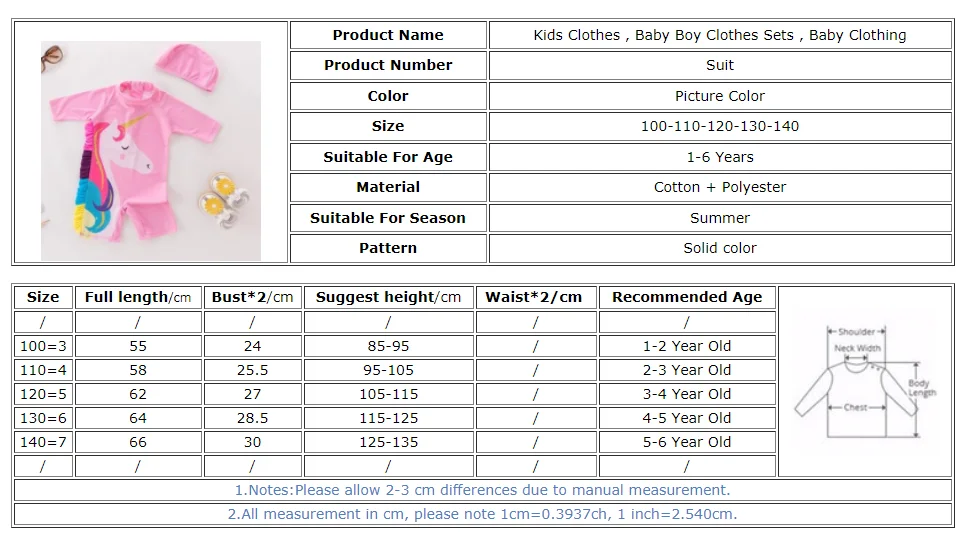Image resolution: width=958 pixels, height=534 pixels.
Task: Click the Recommended Age column header
Action: 686,297
